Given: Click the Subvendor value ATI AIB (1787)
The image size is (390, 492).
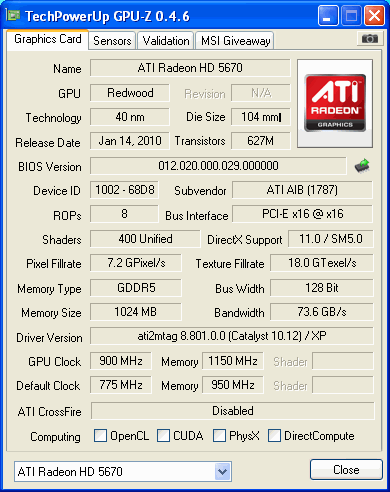Looking at the screenshot, I should (x=302, y=190).
